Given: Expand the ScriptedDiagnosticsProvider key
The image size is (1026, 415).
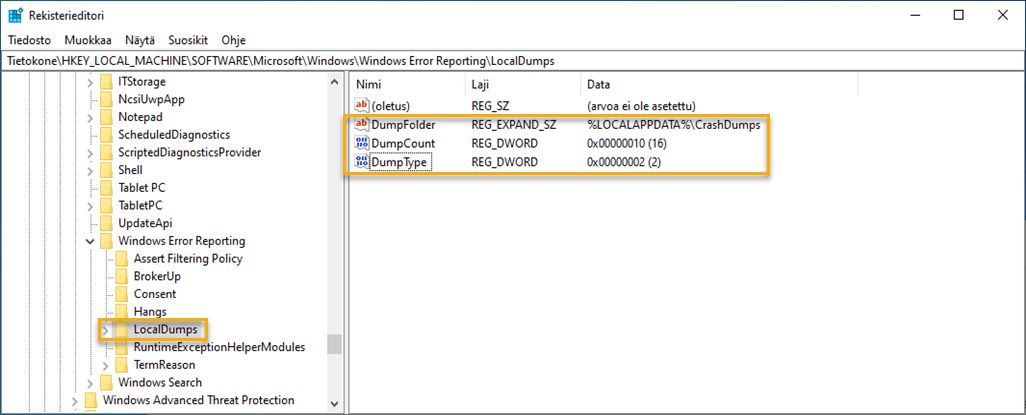Looking at the screenshot, I should [x=90, y=153].
